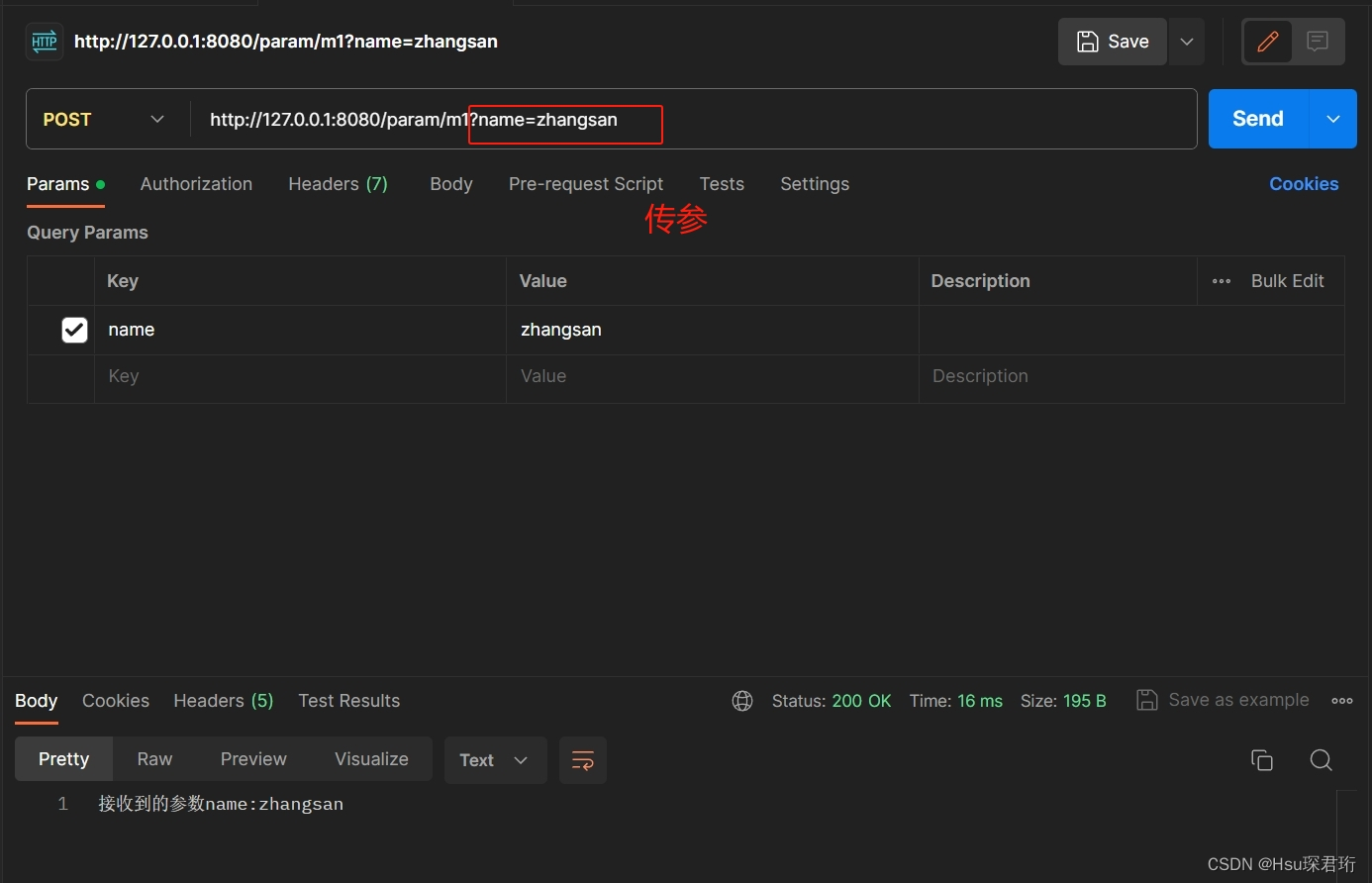This screenshot has height=883, width=1372.
Task: Click the request URL input field
Action: pyautogui.click(x=693, y=120)
